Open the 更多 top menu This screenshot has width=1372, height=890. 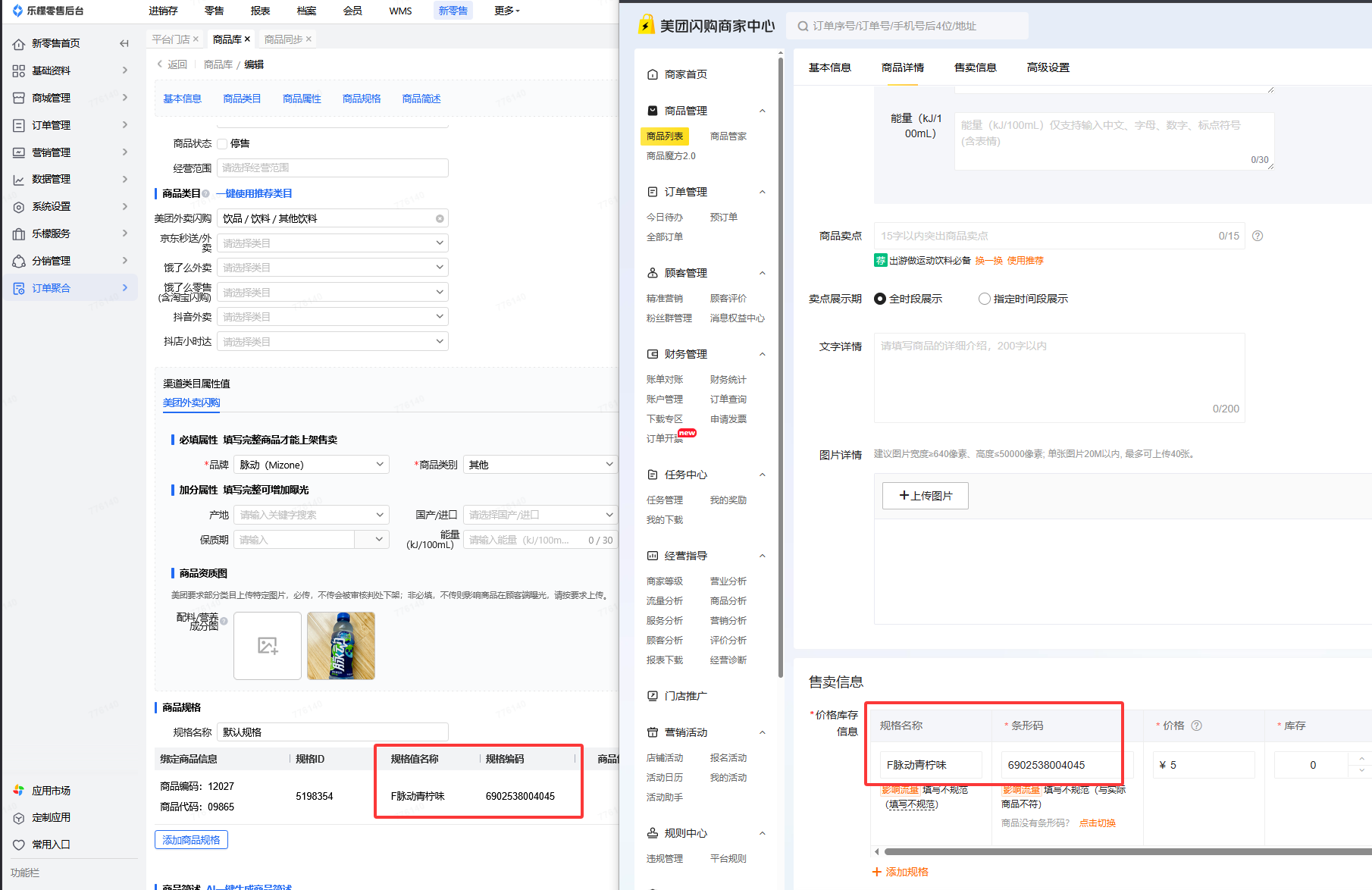pyautogui.click(x=507, y=11)
